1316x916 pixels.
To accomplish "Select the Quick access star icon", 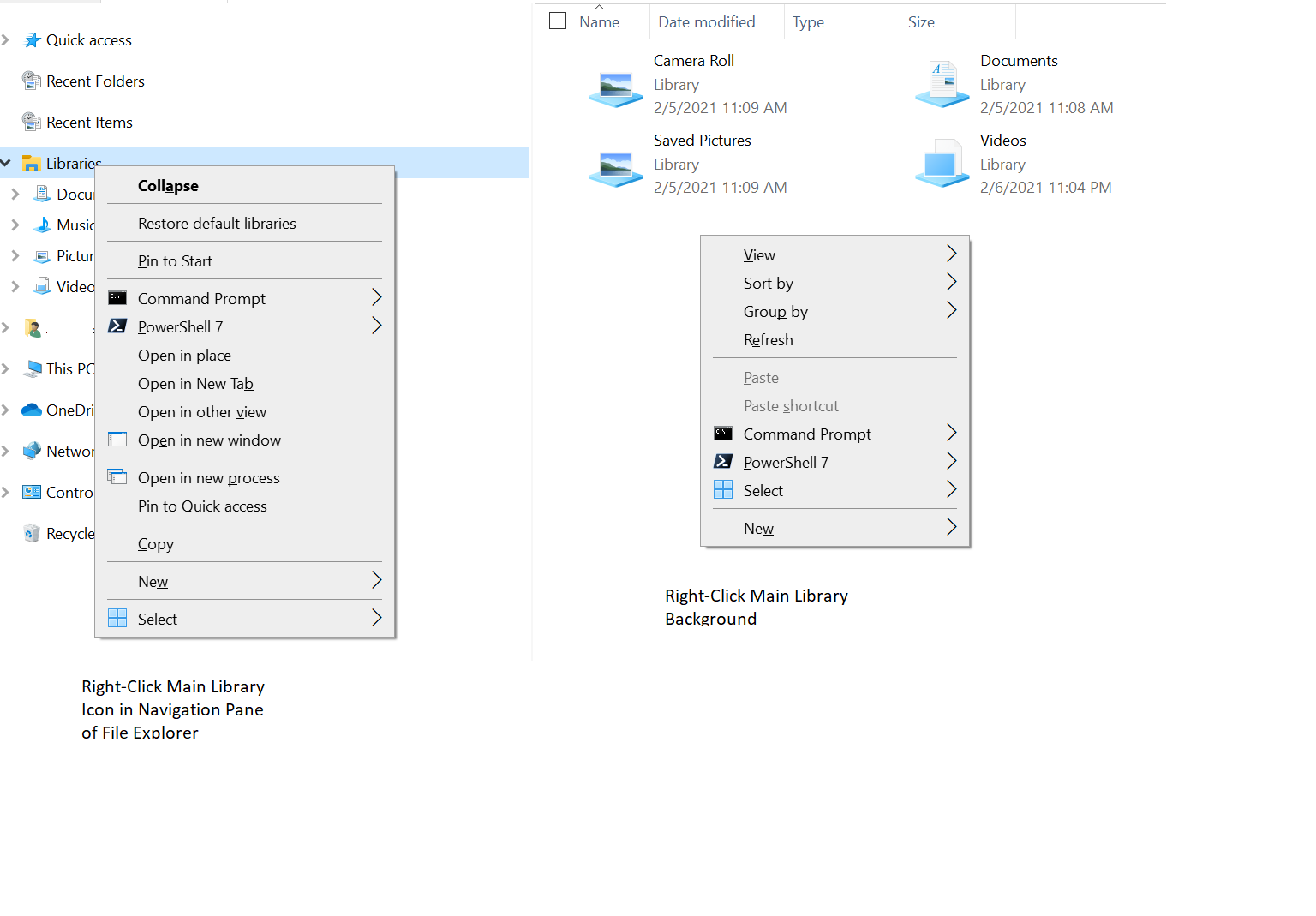I will pyautogui.click(x=33, y=39).
